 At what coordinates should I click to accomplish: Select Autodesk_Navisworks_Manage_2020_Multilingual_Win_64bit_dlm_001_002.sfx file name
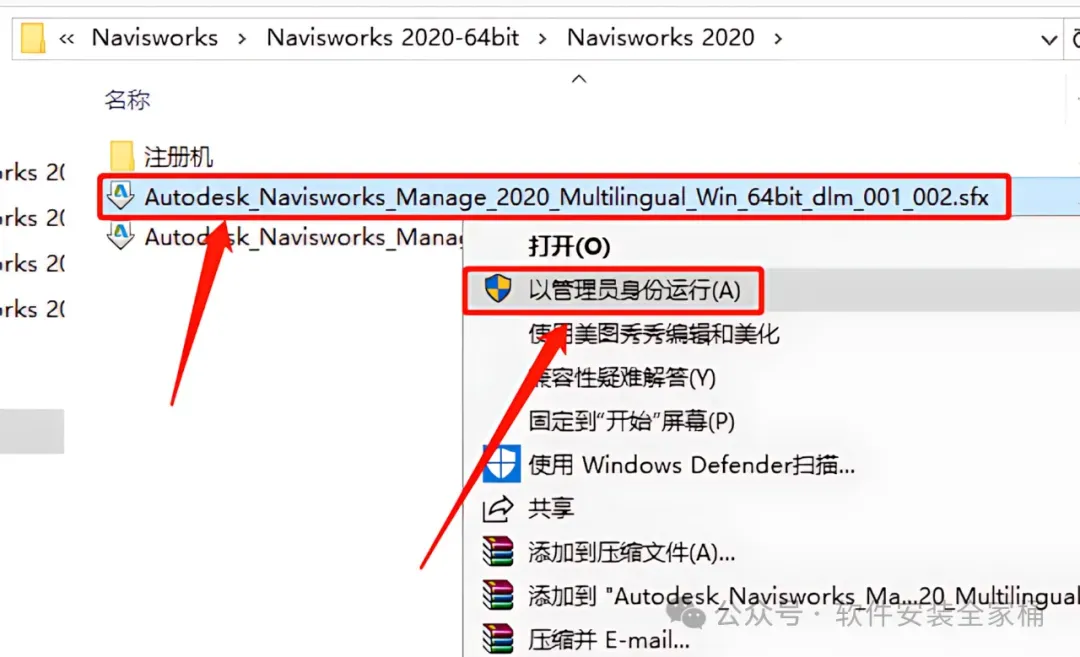pyautogui.click(x=566, y=198)
